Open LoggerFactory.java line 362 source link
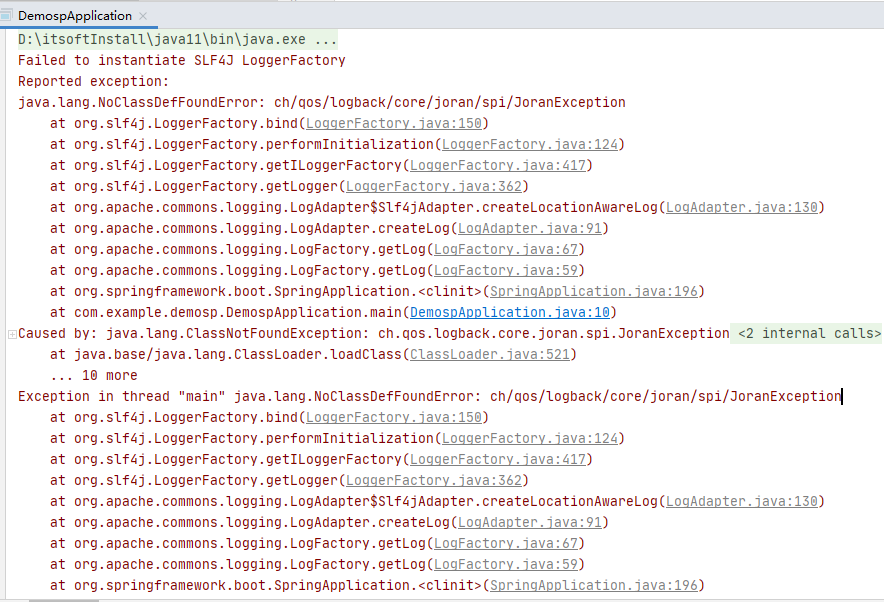This screenshot has height=602, width=884. (x=435, y=186)
